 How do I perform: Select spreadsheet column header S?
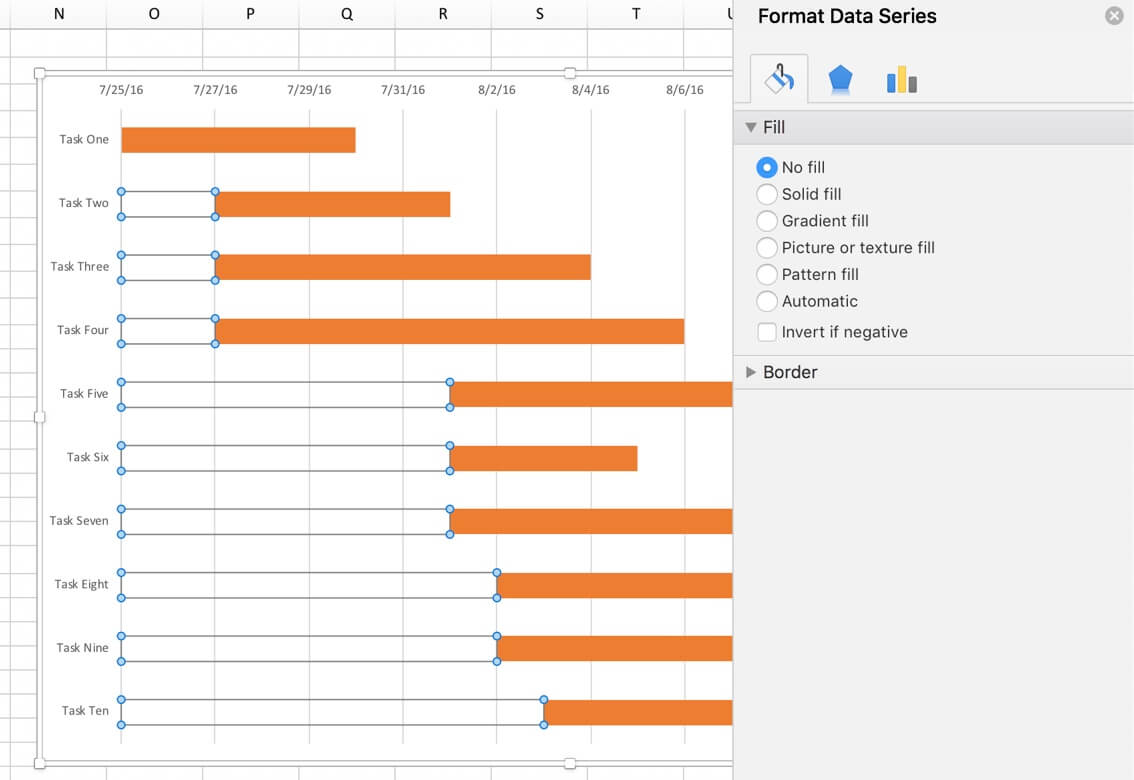coord(538,13)
